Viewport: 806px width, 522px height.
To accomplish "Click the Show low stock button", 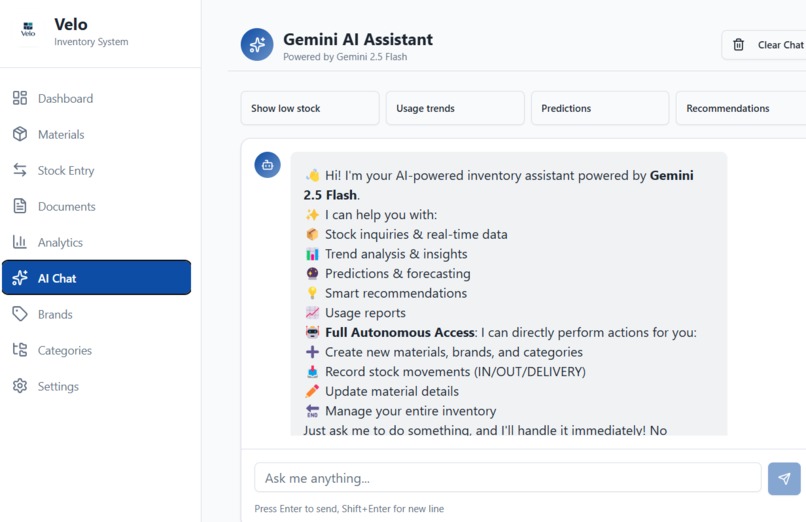I will (x=310, y=108).
